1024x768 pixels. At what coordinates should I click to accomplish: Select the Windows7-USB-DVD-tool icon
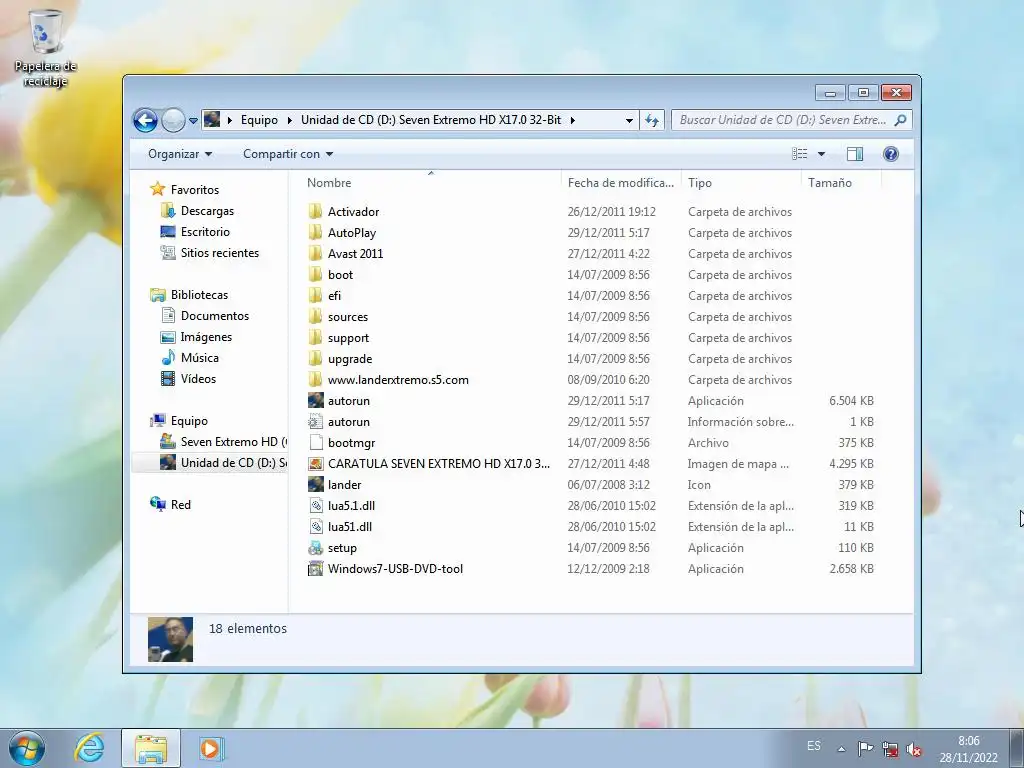pos(315,569)
